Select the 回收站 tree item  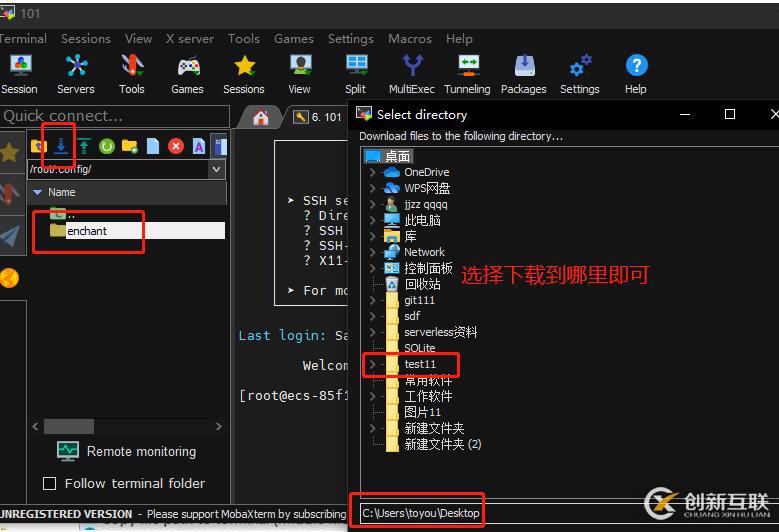pos(413,284)
